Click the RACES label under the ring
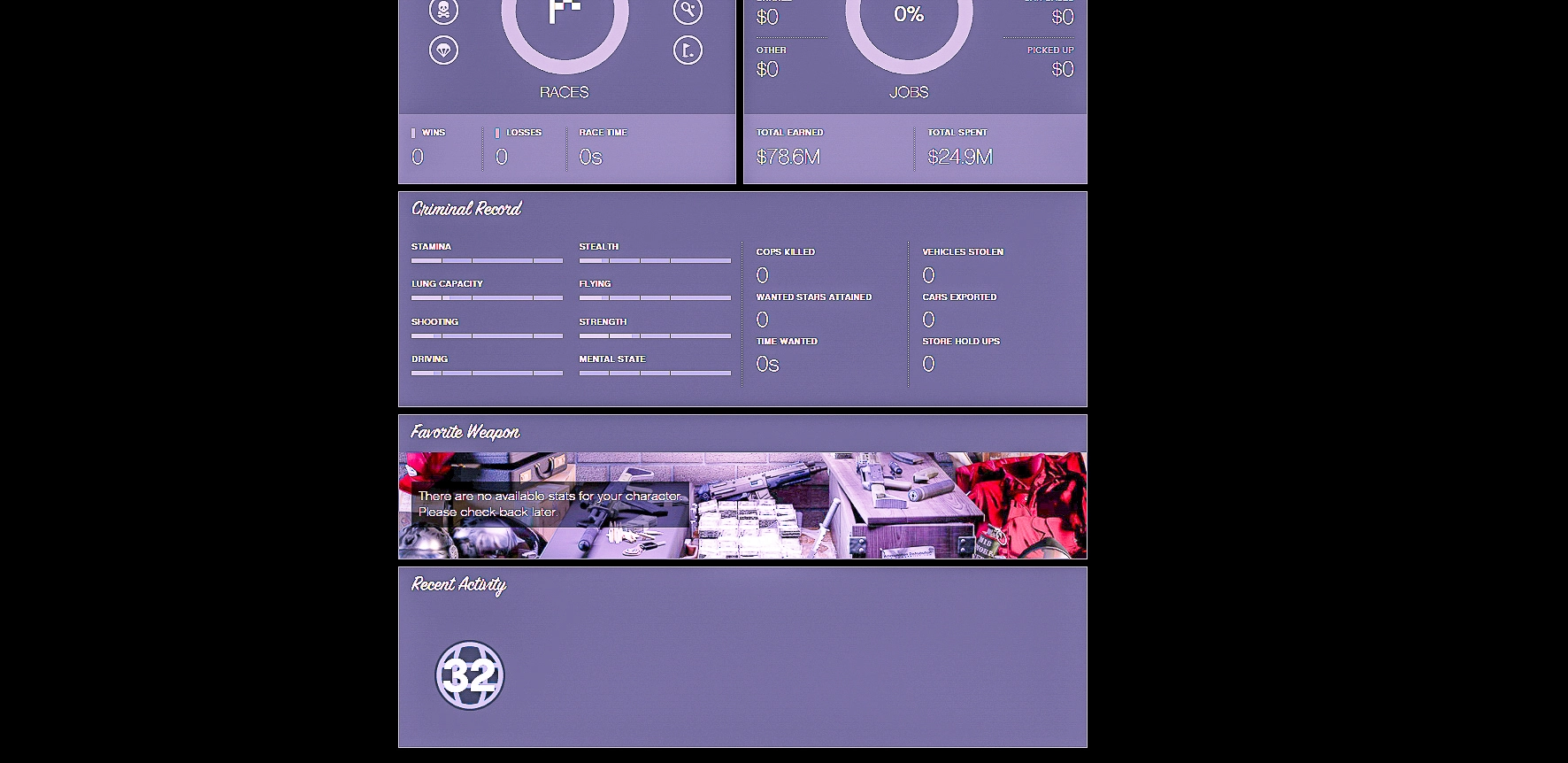The width and height of the screenshot is (1568, 763). 564,92
